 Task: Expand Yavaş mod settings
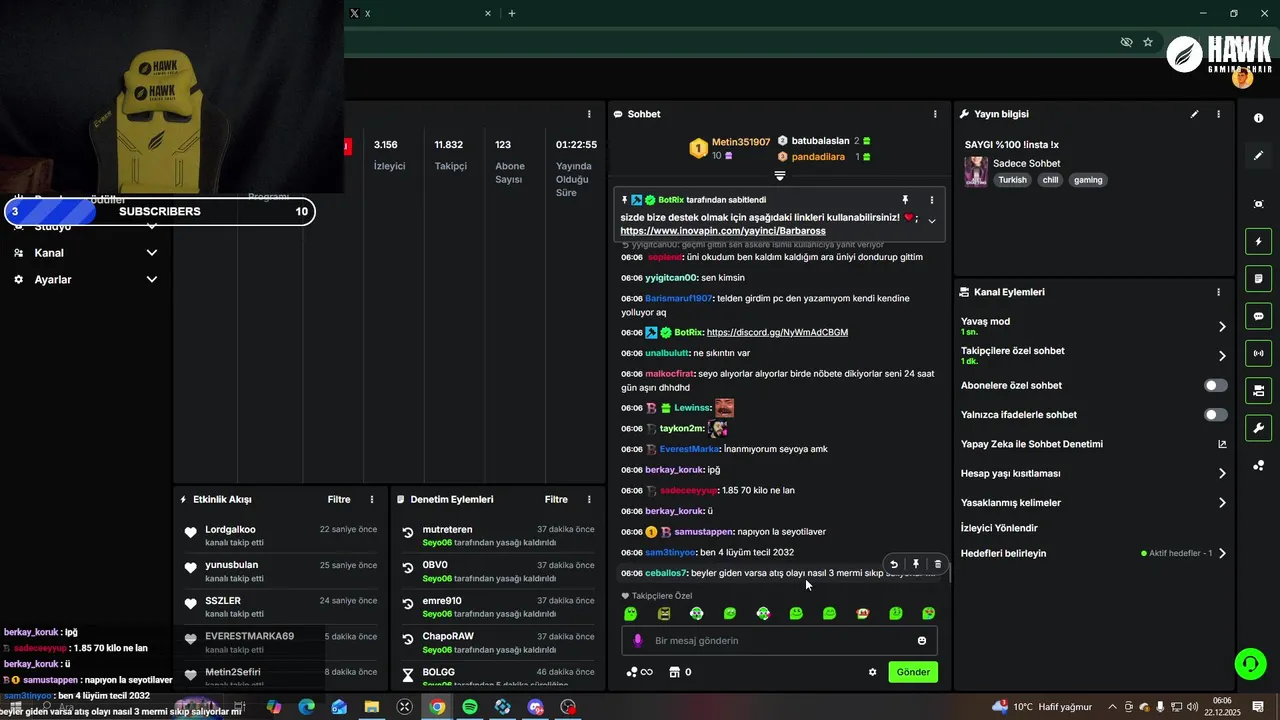(1222, 326)
